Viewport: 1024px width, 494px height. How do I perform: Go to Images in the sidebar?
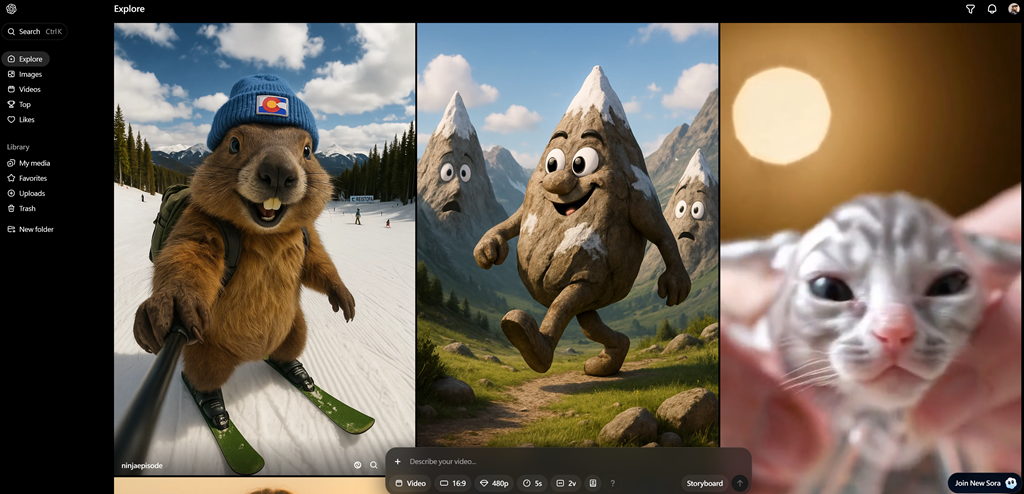coord(30,74)
